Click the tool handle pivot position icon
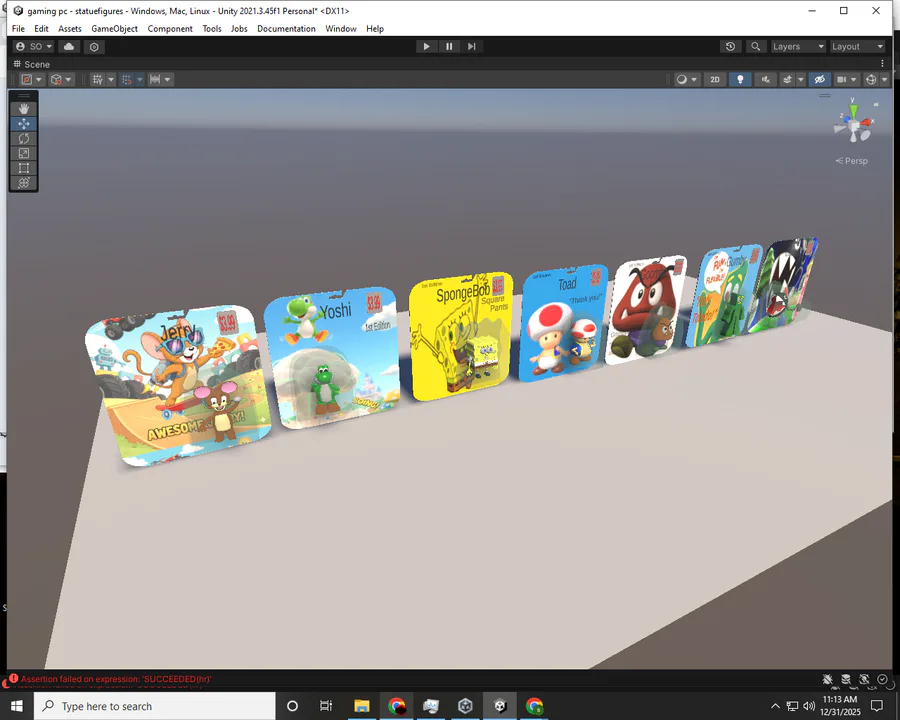Viewport: 900px width, 720px height. pyautogui.click(x=26, y=79)
